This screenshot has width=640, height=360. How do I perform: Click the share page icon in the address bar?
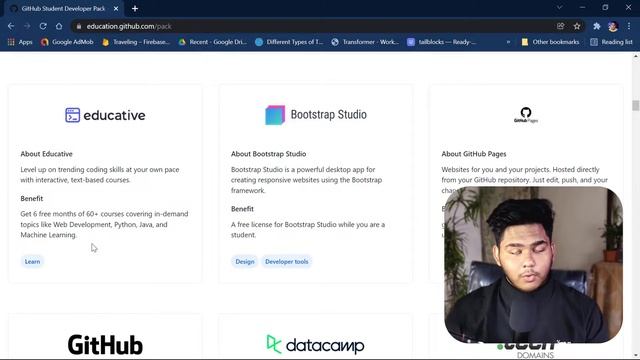tap(560, 26)
